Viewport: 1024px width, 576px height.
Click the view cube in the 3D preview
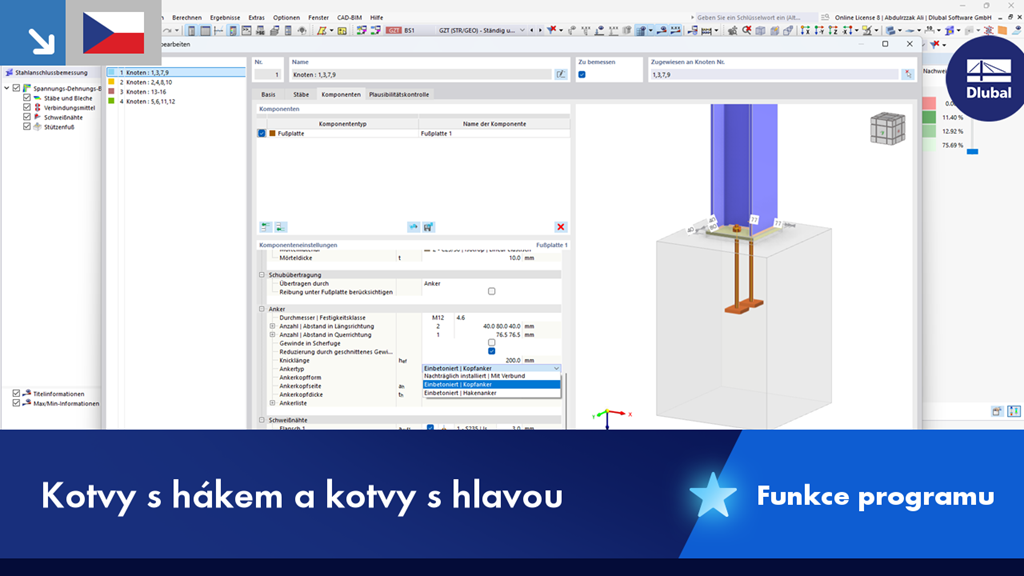(x=888, y=129)
